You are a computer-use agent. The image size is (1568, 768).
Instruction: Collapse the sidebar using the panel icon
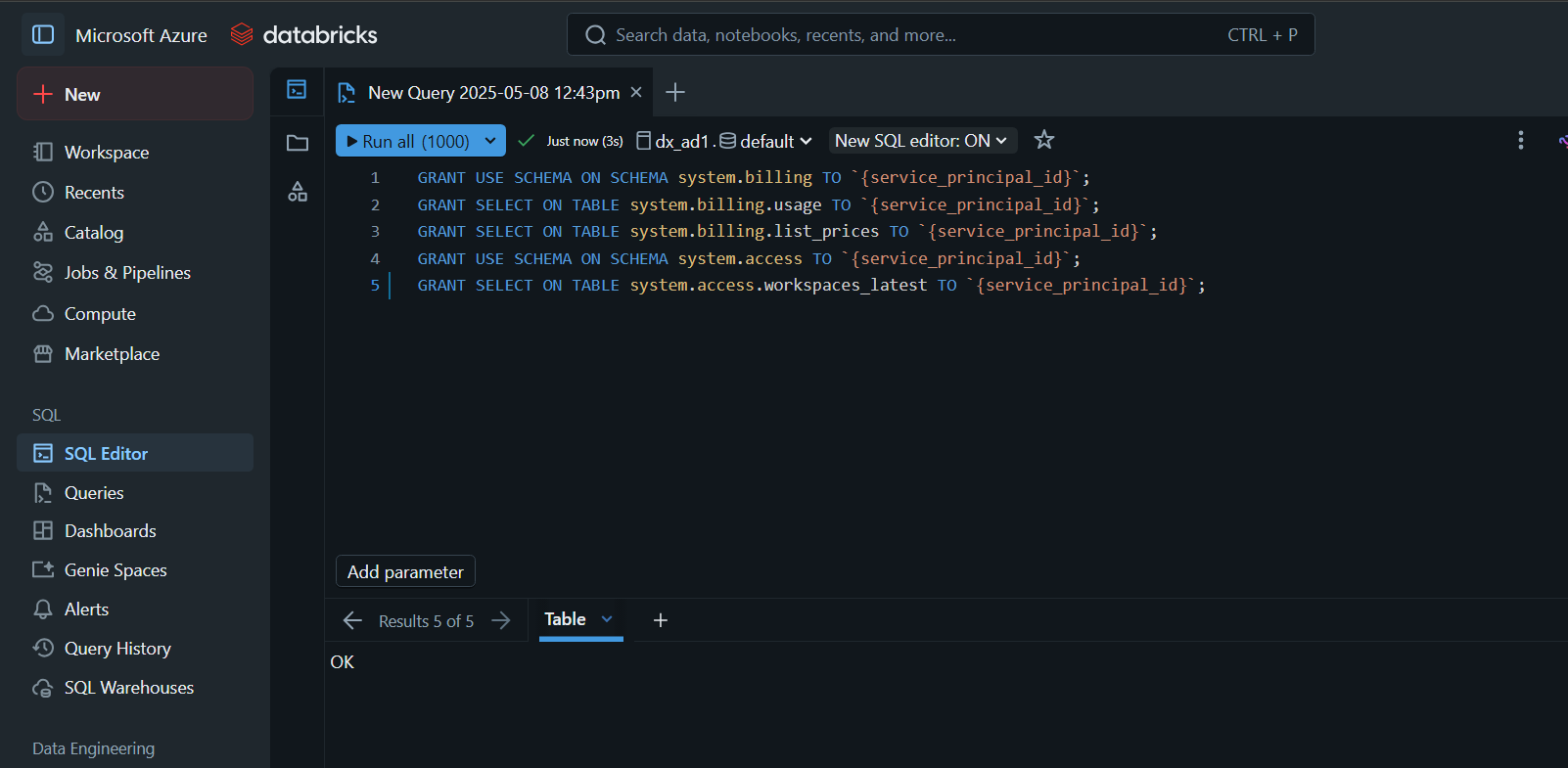tap(43, 34)
